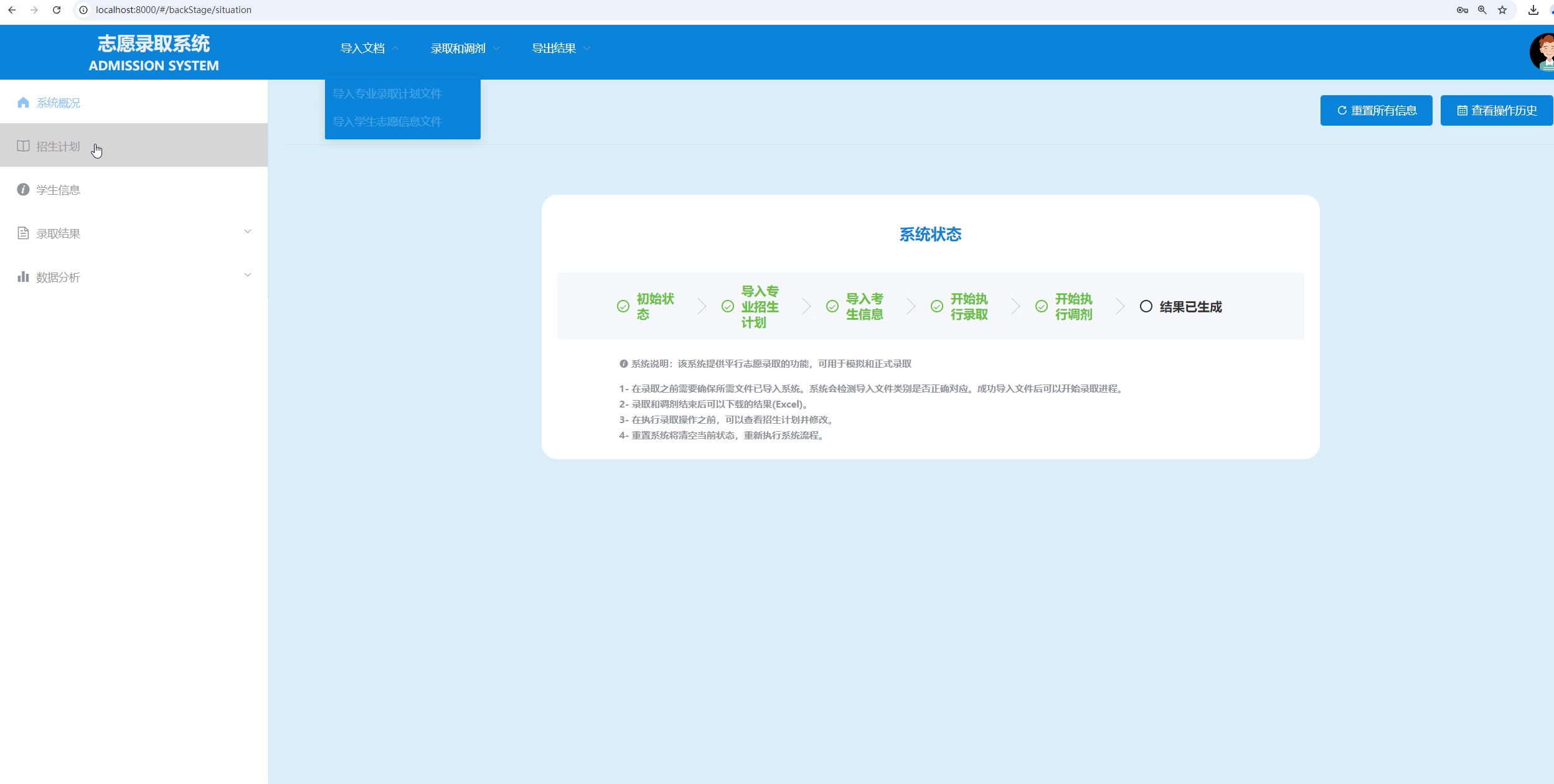The height and width of the screenshot is (784, 1554).
Task: Click the document icon next to 录取结果
Action: click(x=23, y=233)
